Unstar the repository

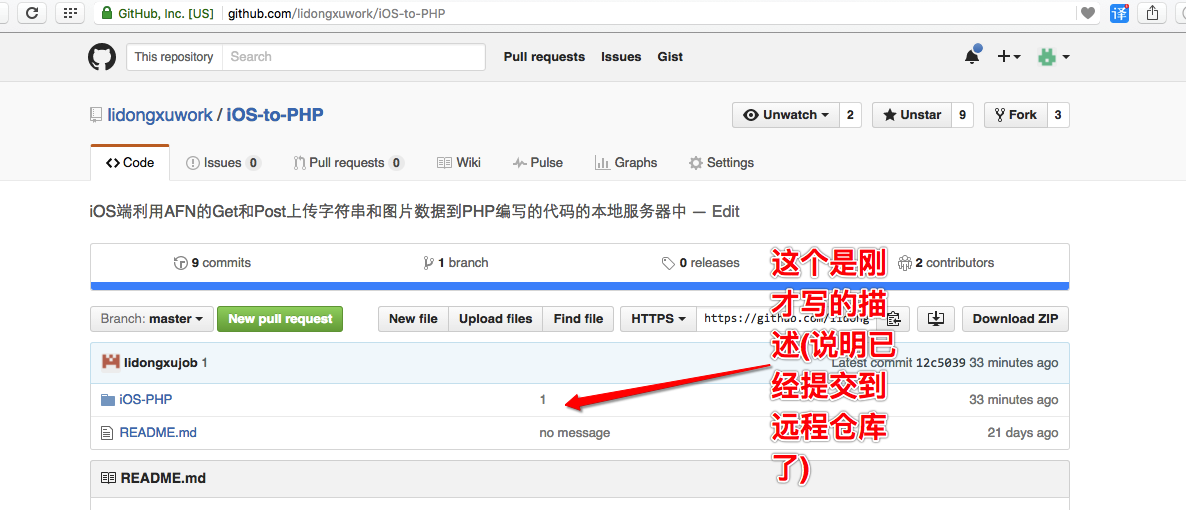click(x=911, y=115)
